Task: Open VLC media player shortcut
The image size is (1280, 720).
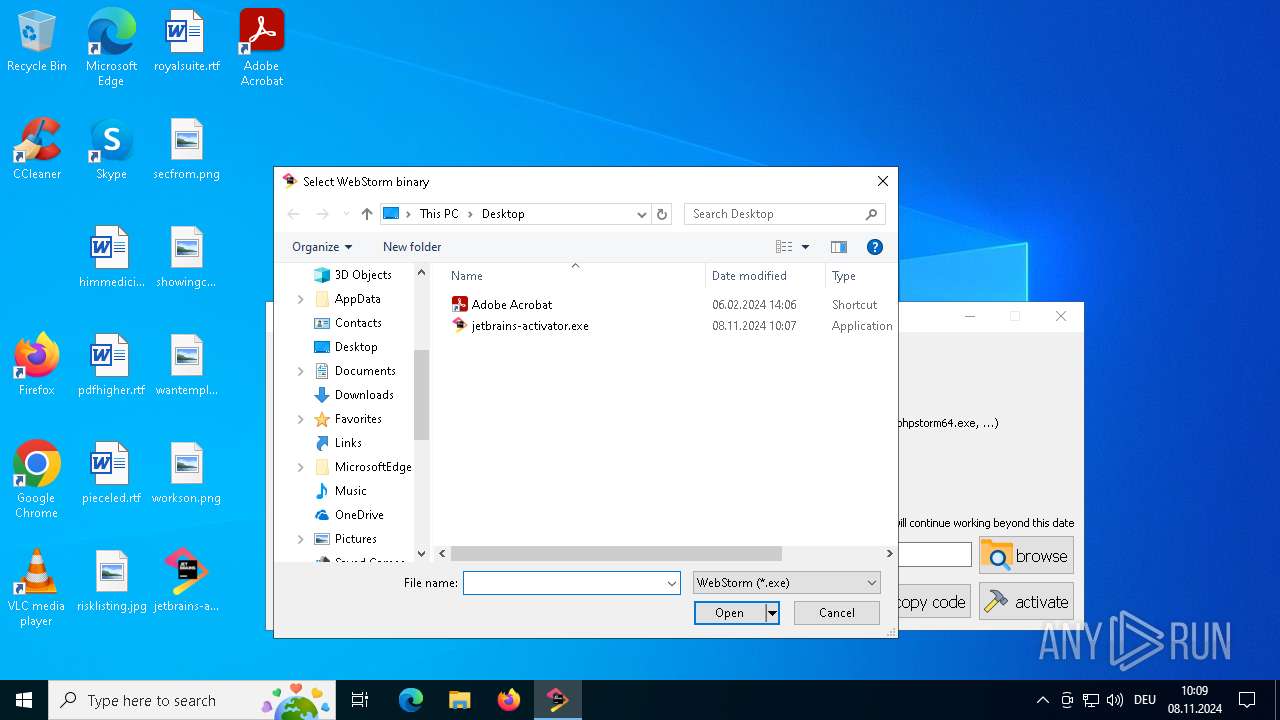Action: 37,588
